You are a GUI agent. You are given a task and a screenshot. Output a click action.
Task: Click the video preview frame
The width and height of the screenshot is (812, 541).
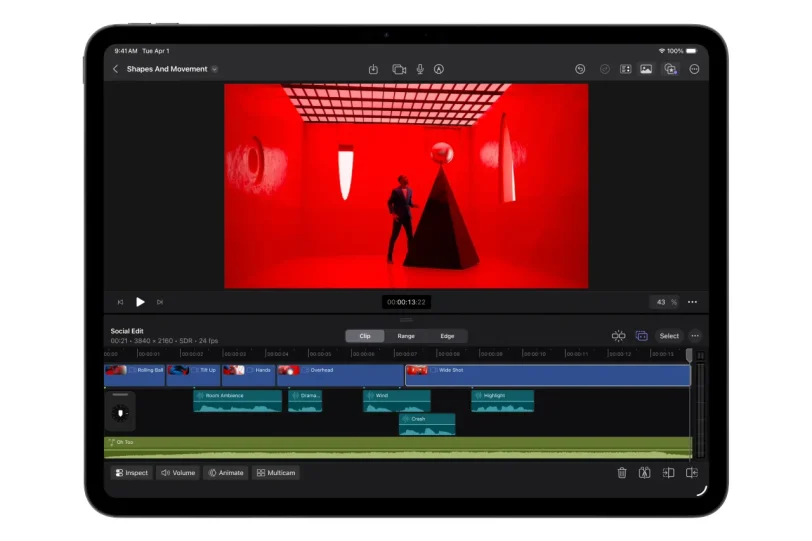point(406,186)
